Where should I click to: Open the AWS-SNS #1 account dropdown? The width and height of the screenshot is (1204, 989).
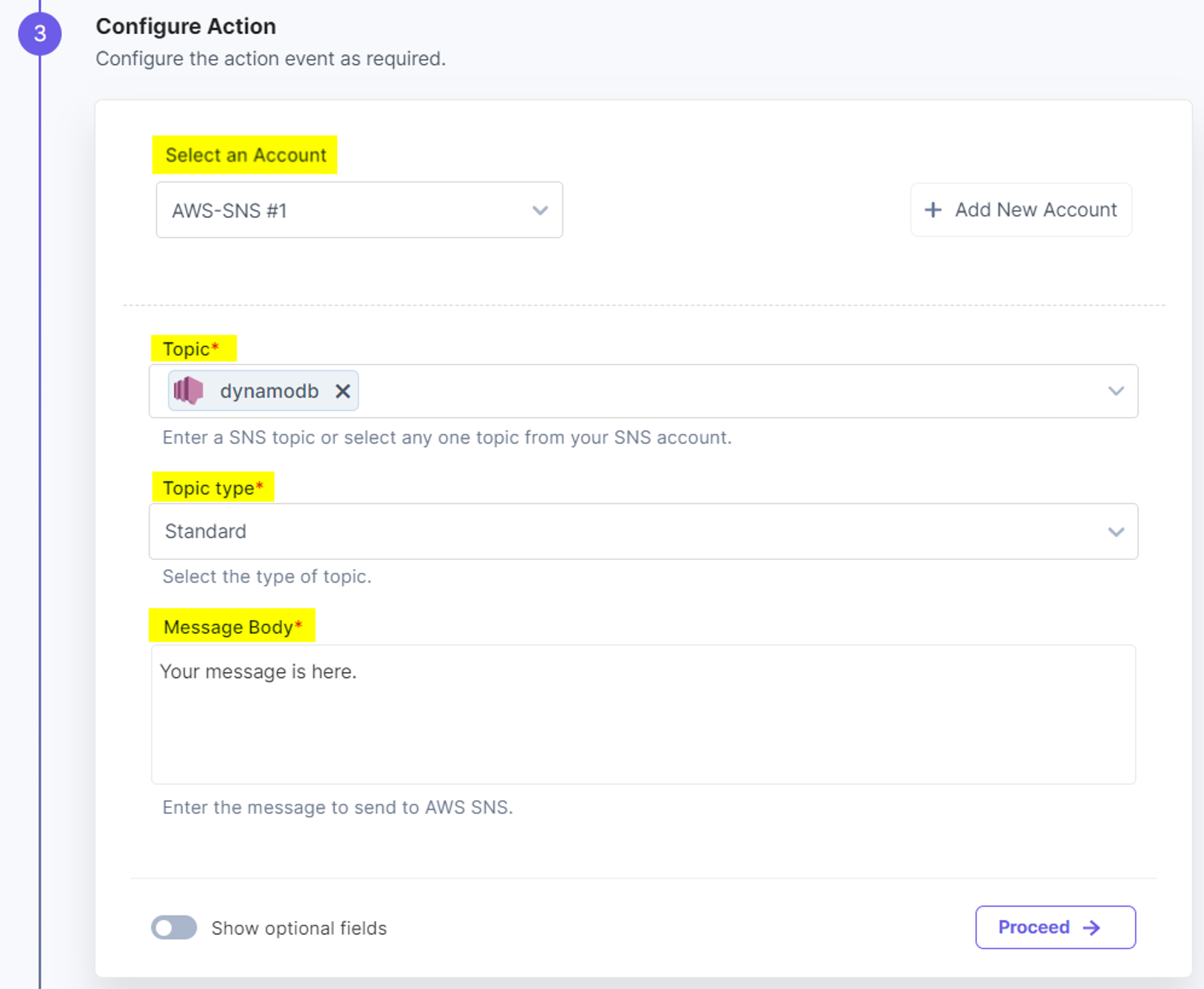pyautogui.click(x=359, y=210)
